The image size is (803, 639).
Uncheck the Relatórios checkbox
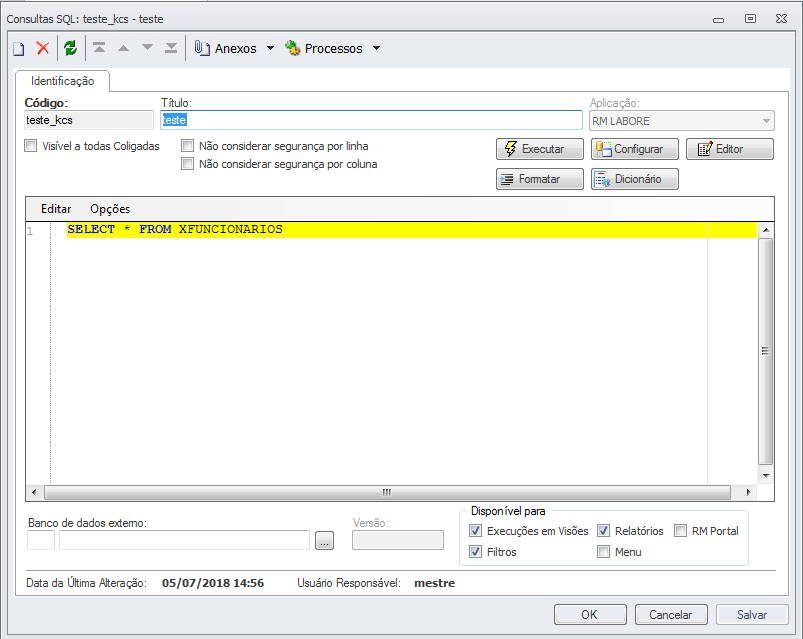603,530
